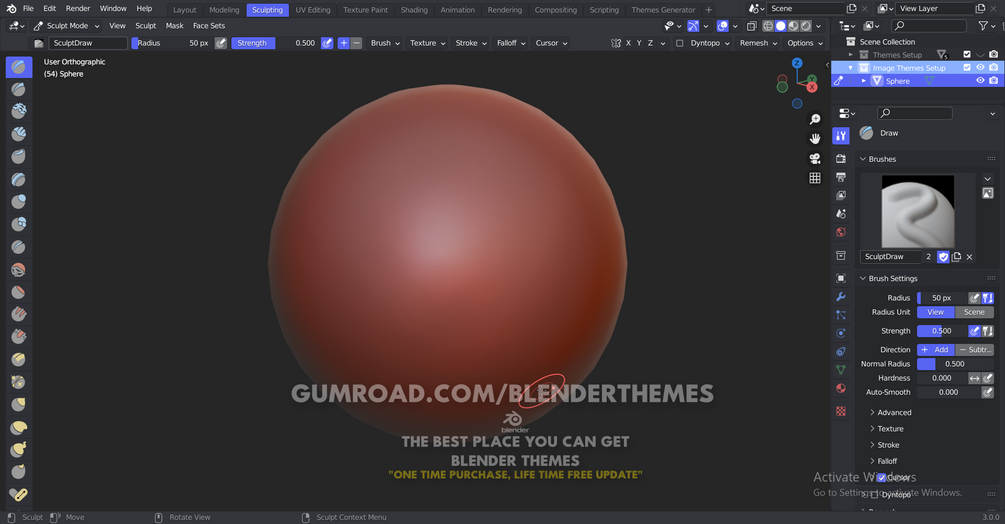Toggle Image Themes Setup collection checkbox
Screen dimensions: 1005x524
click(967, 67)
